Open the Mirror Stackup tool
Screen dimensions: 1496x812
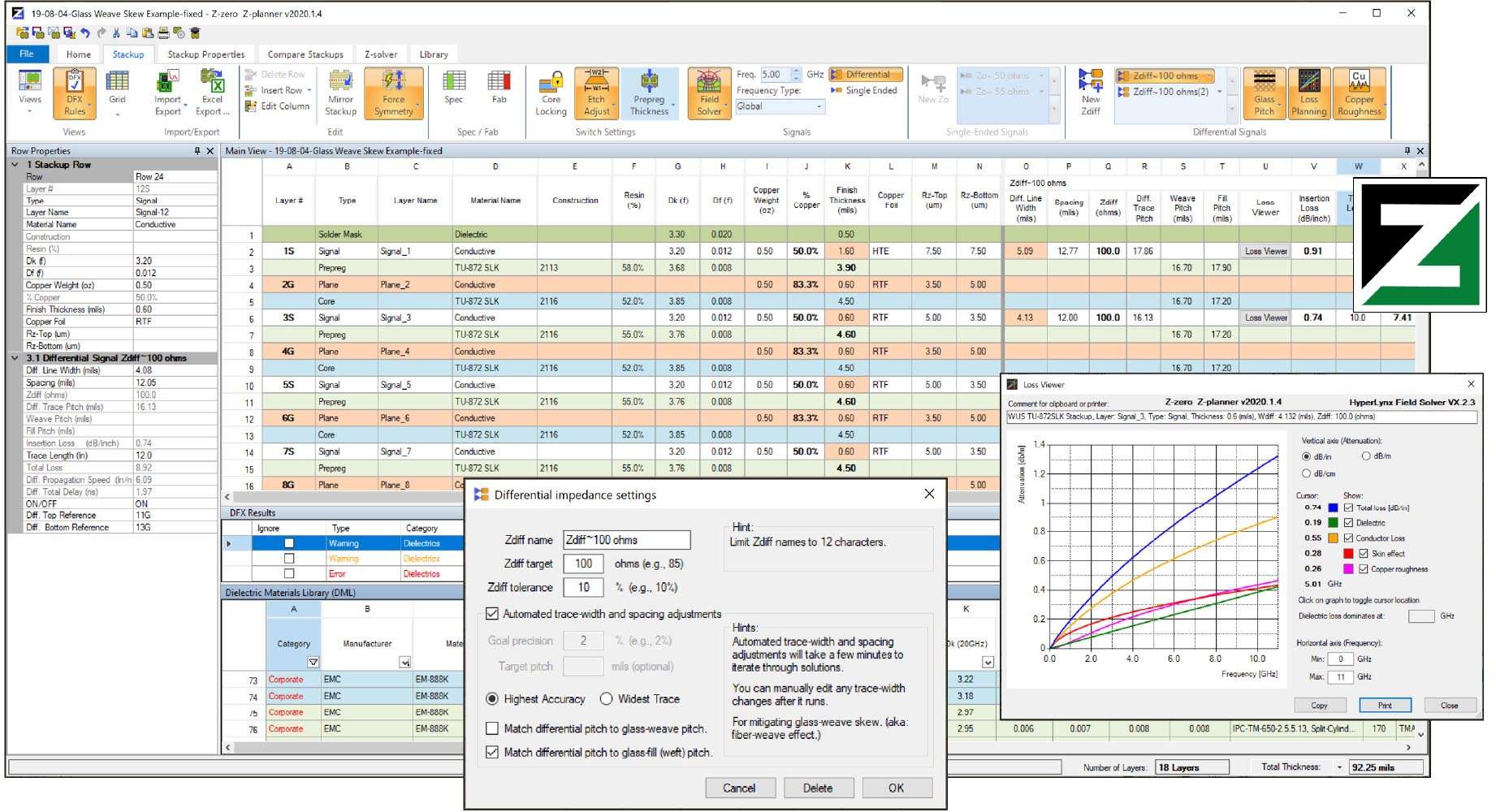(340, 93)
